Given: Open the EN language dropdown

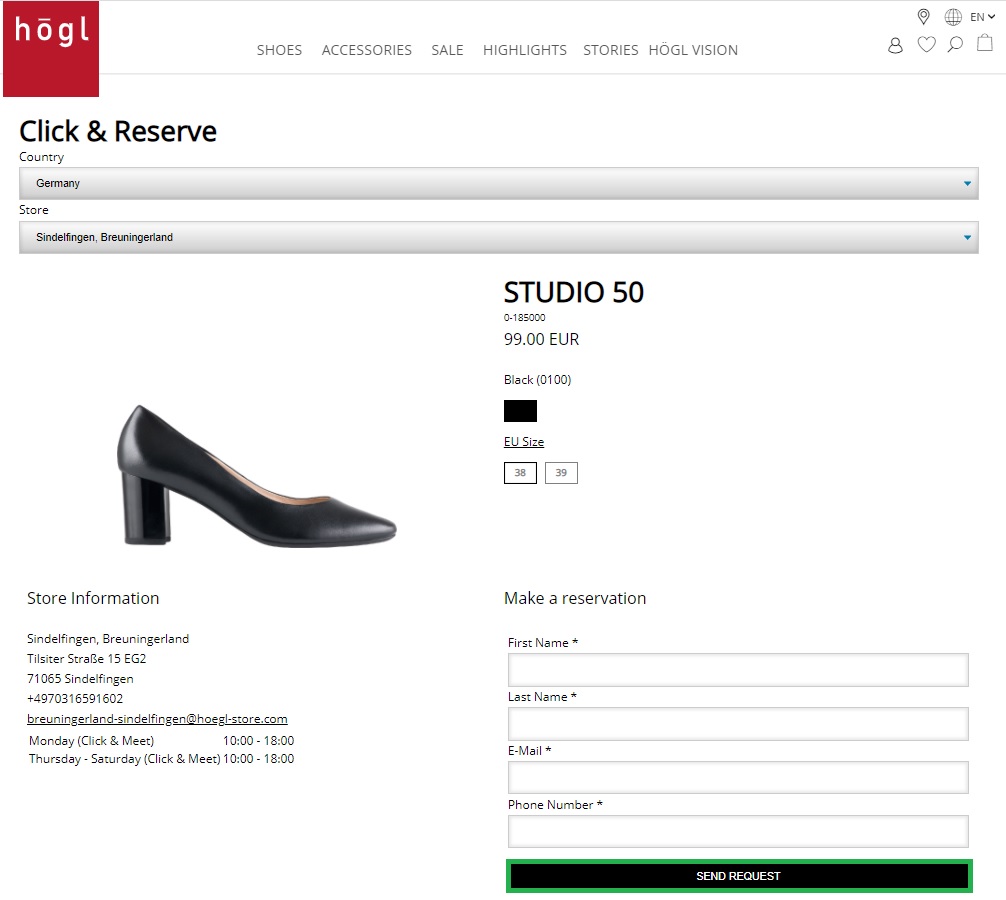Looking at the screenshot, I should pyautogui.click(x=982, y=17).
